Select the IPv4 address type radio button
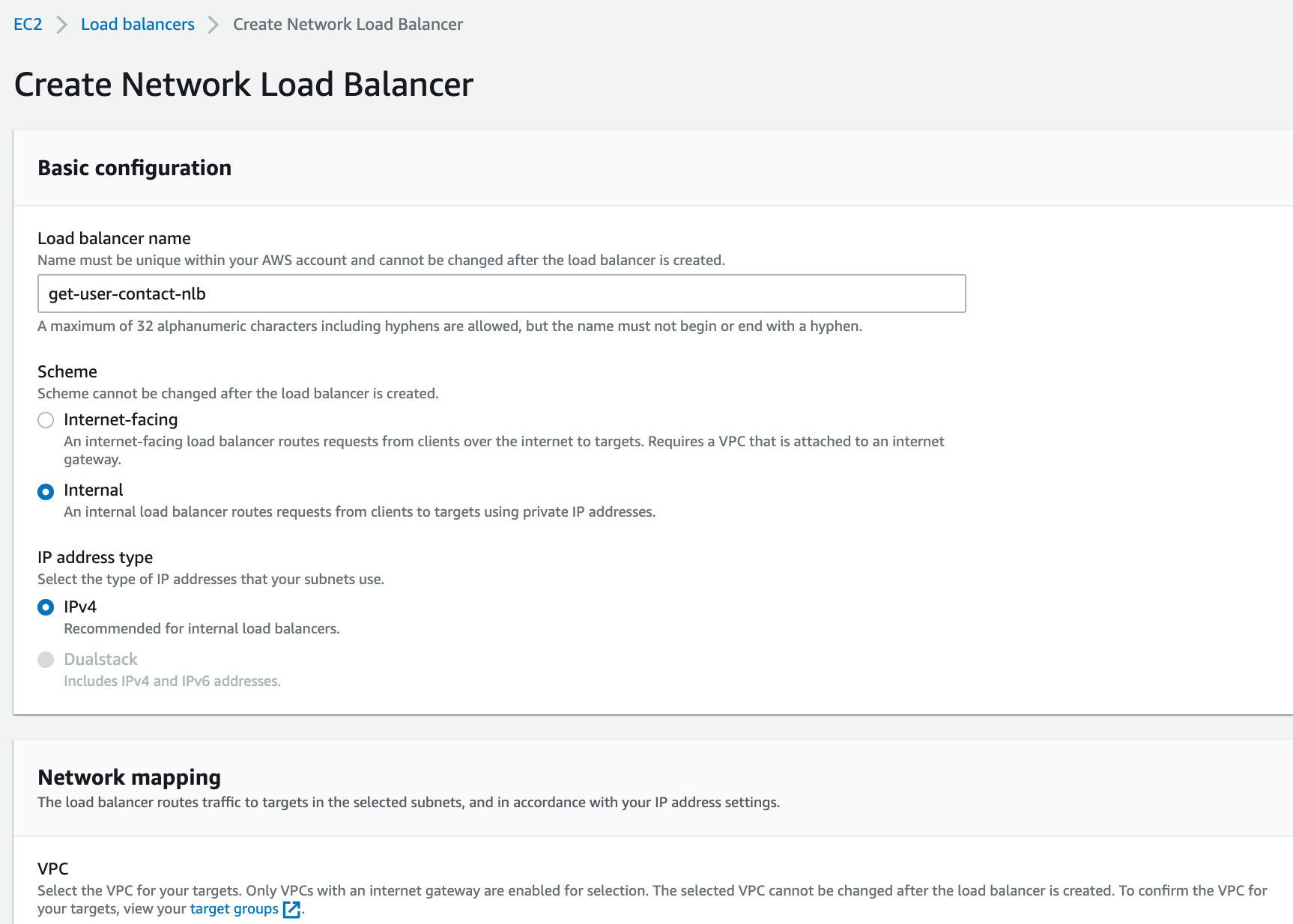The height and width of the screenshot is (924, 1293). coord(45,607)
